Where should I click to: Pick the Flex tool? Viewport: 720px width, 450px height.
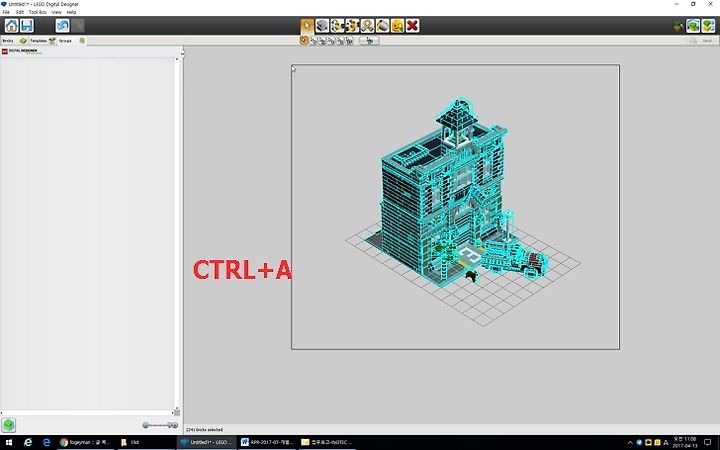pos(367,26)
